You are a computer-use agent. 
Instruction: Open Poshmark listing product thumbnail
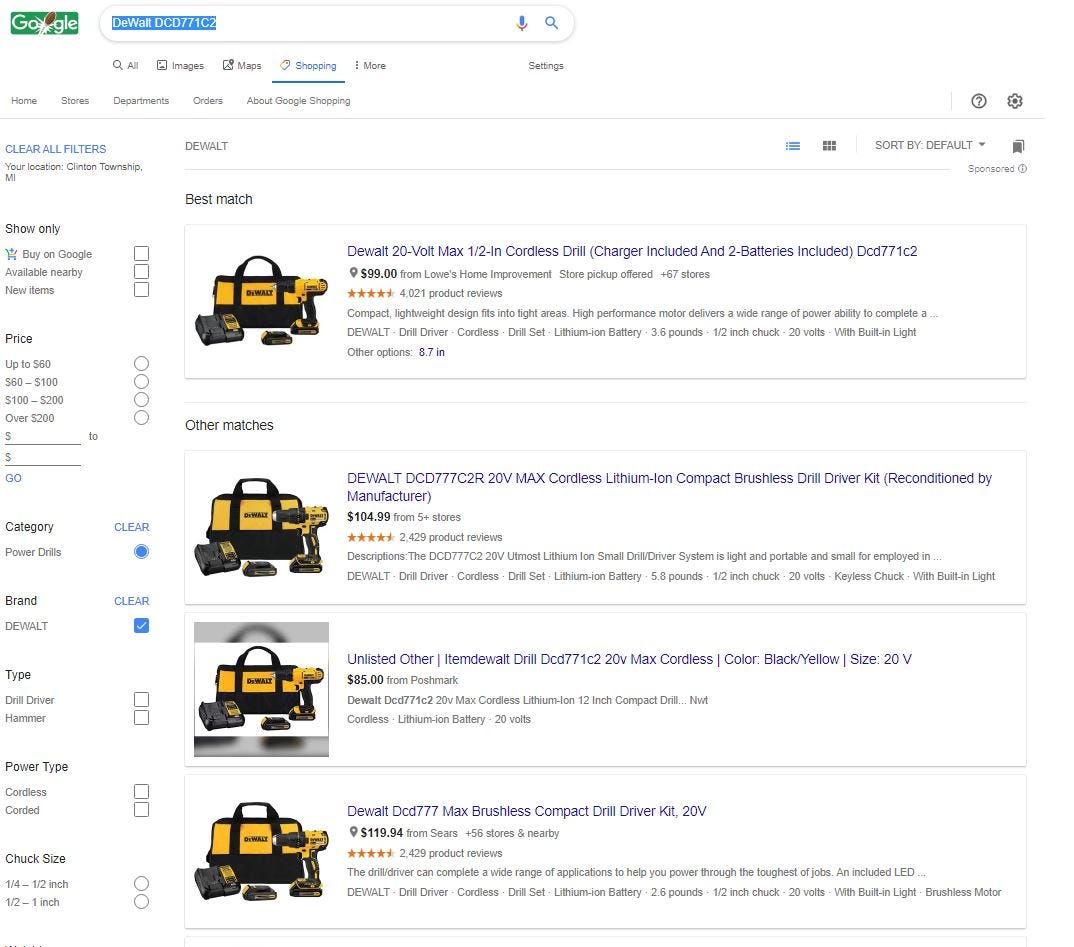tap(262, 689)
